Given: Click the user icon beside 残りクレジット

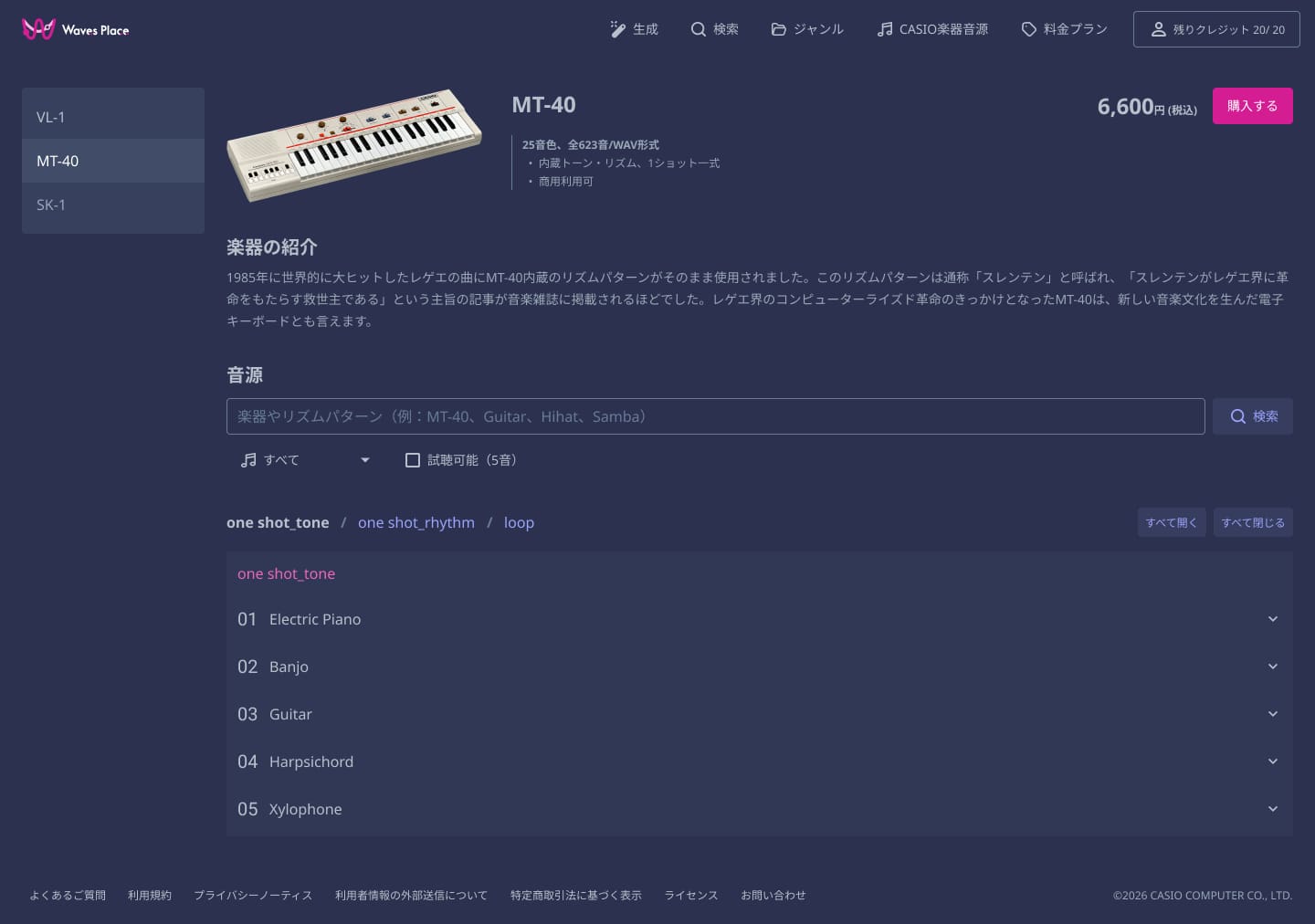Looking at the screenshot, I should pyautogui.click(x=1158, y=29).
